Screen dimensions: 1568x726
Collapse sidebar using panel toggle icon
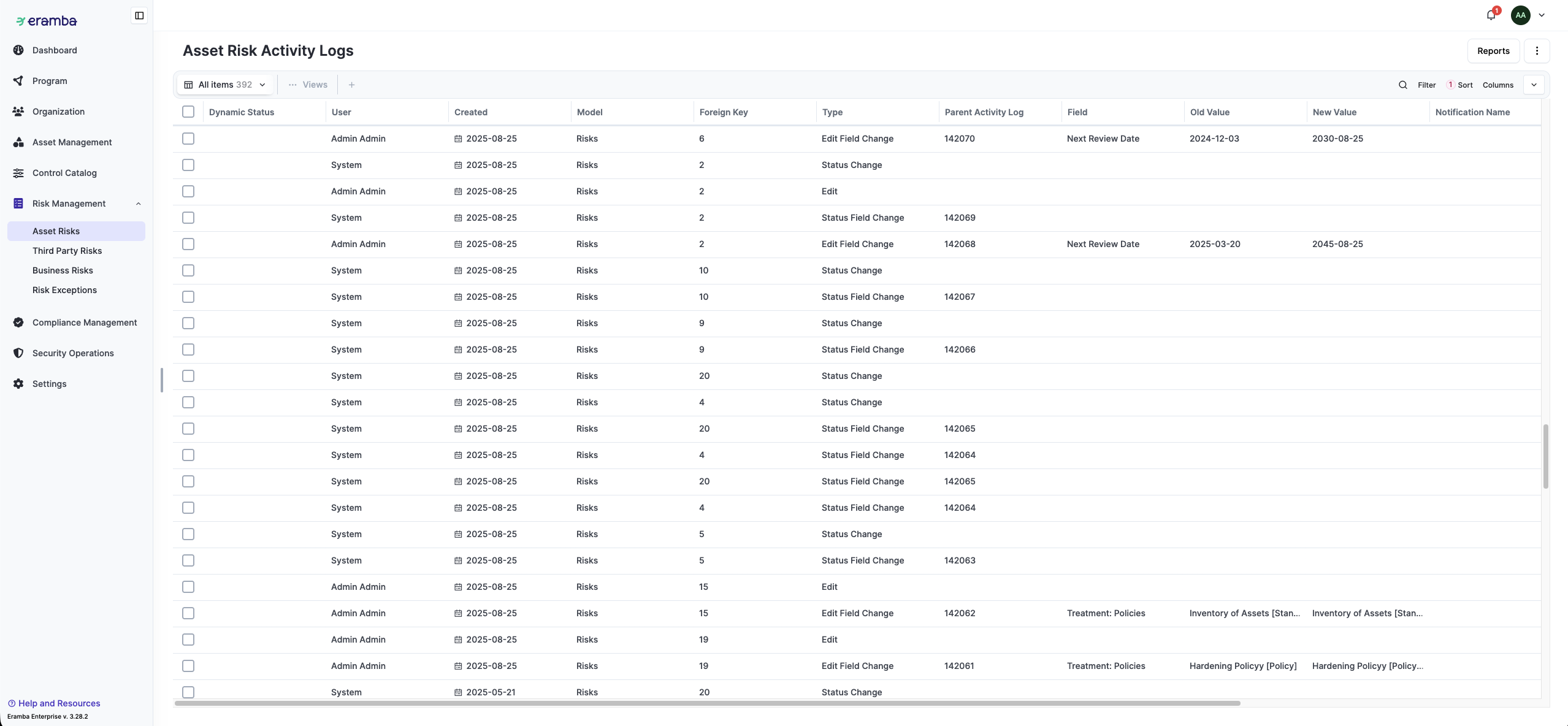[x=139, y=15]
